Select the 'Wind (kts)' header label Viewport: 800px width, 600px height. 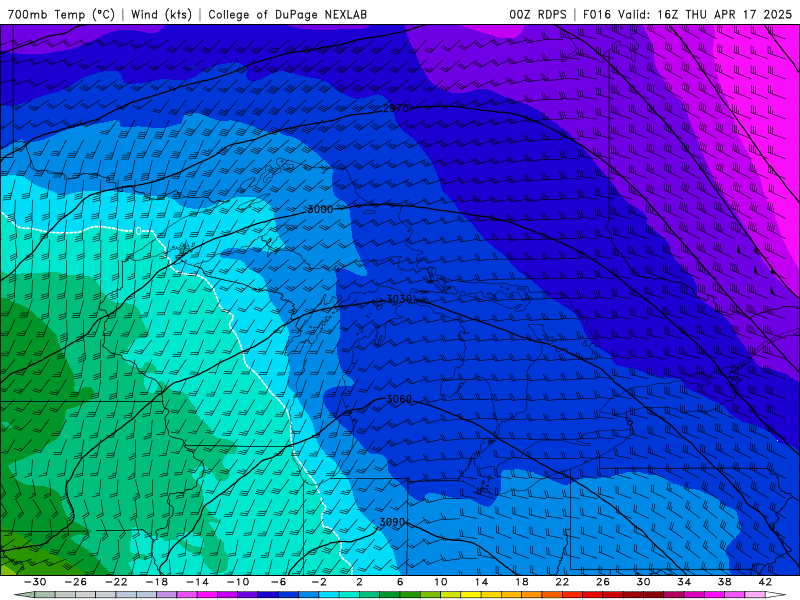coord(161,14)
